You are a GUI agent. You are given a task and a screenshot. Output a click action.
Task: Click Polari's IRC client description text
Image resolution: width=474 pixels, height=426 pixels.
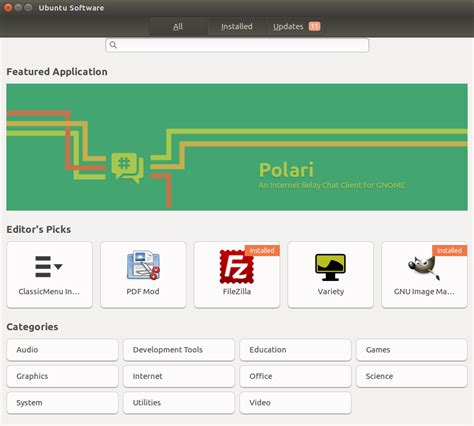pos(332,185)
